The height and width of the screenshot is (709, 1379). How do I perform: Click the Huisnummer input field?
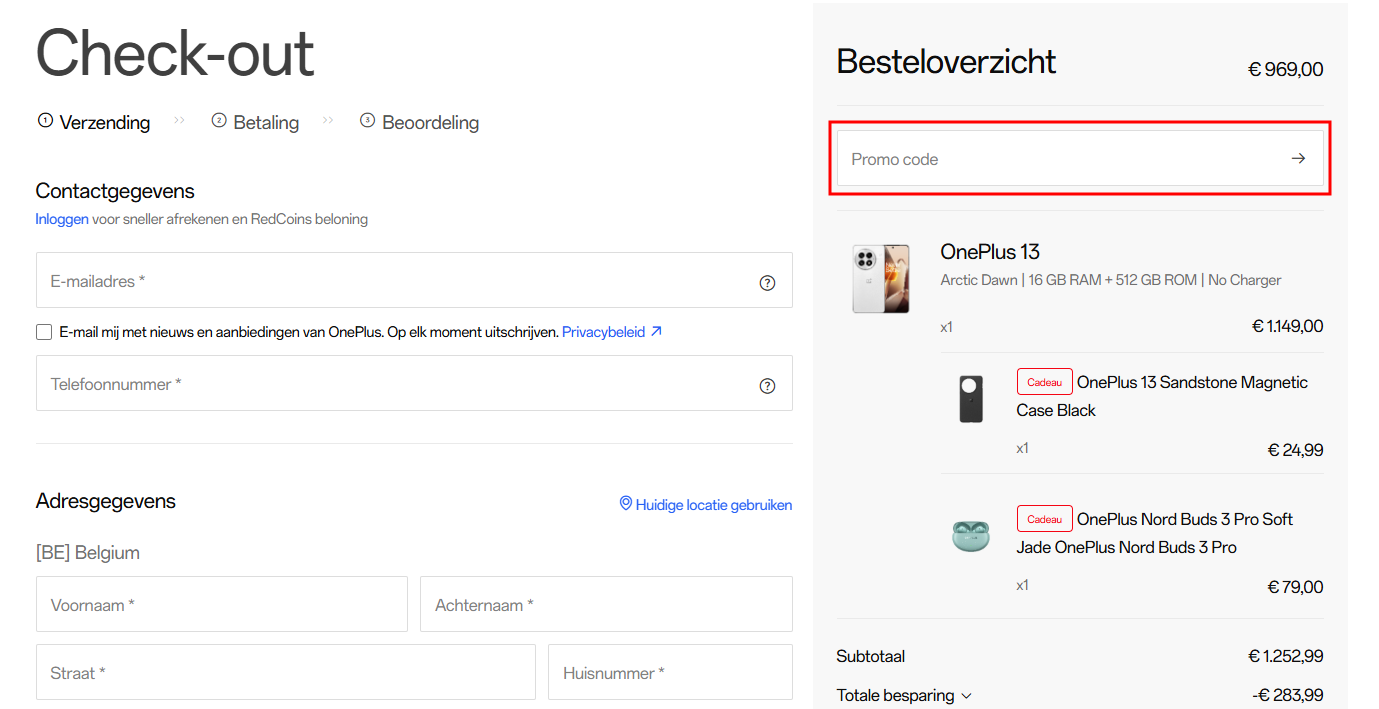pos(670,672)
